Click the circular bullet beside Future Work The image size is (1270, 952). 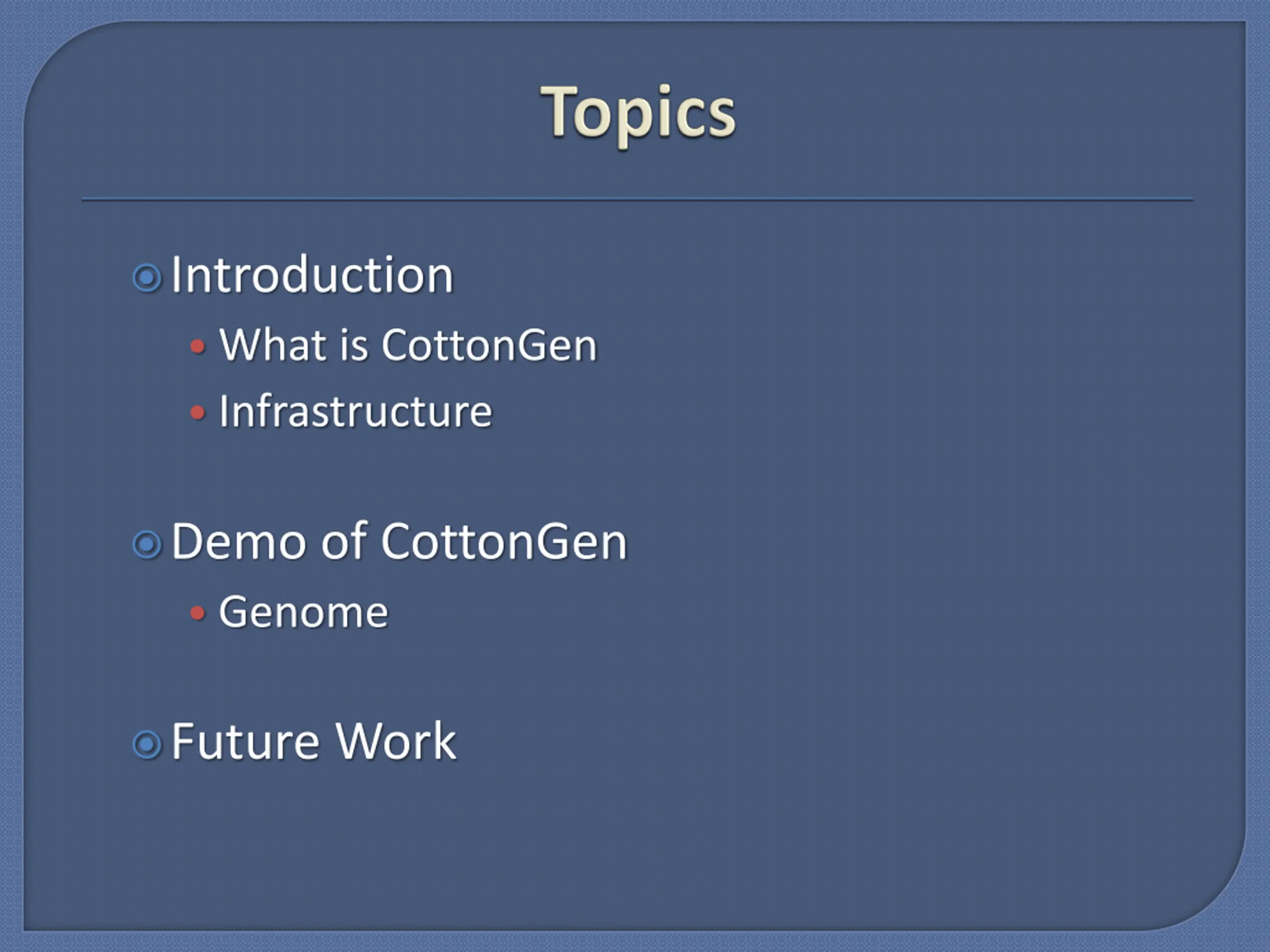(147, 744)
